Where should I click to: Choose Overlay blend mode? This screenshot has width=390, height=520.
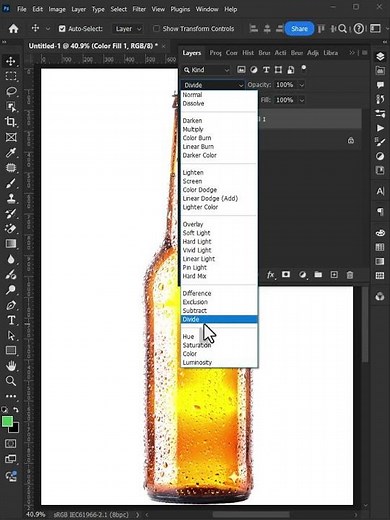coord(193,224)
